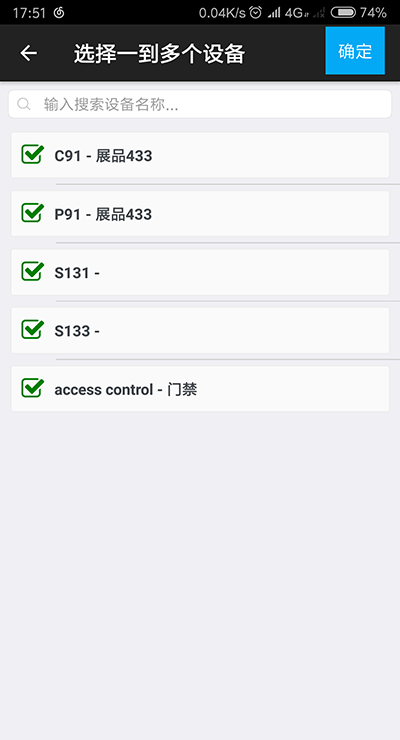400x740 pixels.
Task: Focus the 输入搜索设备名称 search field
Action: 200,104
